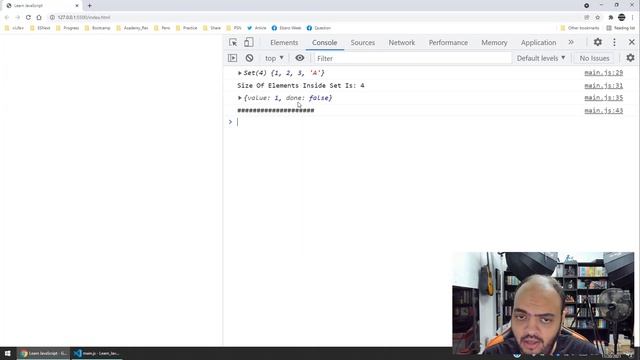This screenshot has height=360, width=640.
Task: Click the browser address bar URL
Action: point(84,17)
